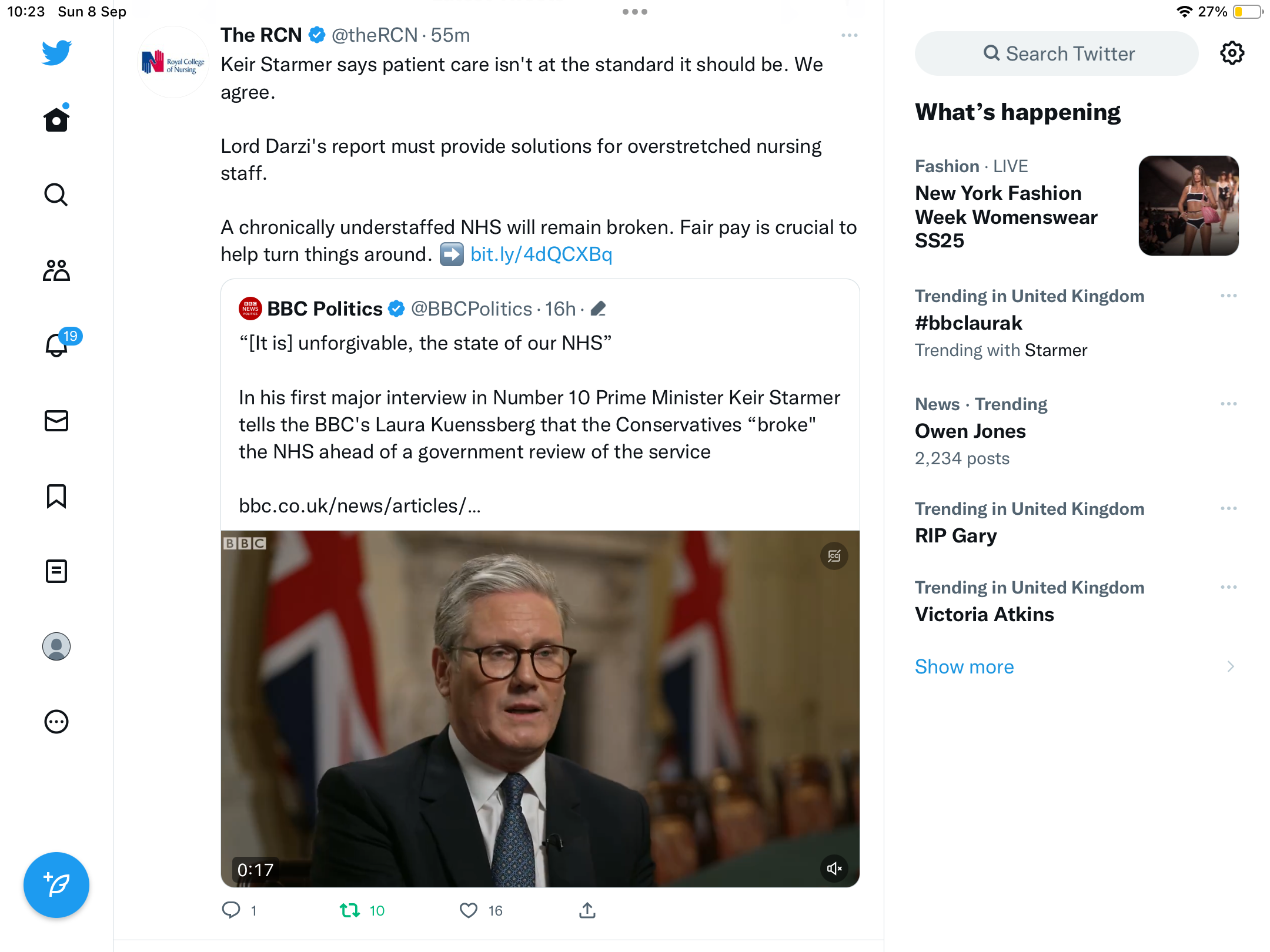Open New York Fashion Week thumbnail
This screenshot has width=1270, height=952.
pyautogui.click(x=1188, y=206)
